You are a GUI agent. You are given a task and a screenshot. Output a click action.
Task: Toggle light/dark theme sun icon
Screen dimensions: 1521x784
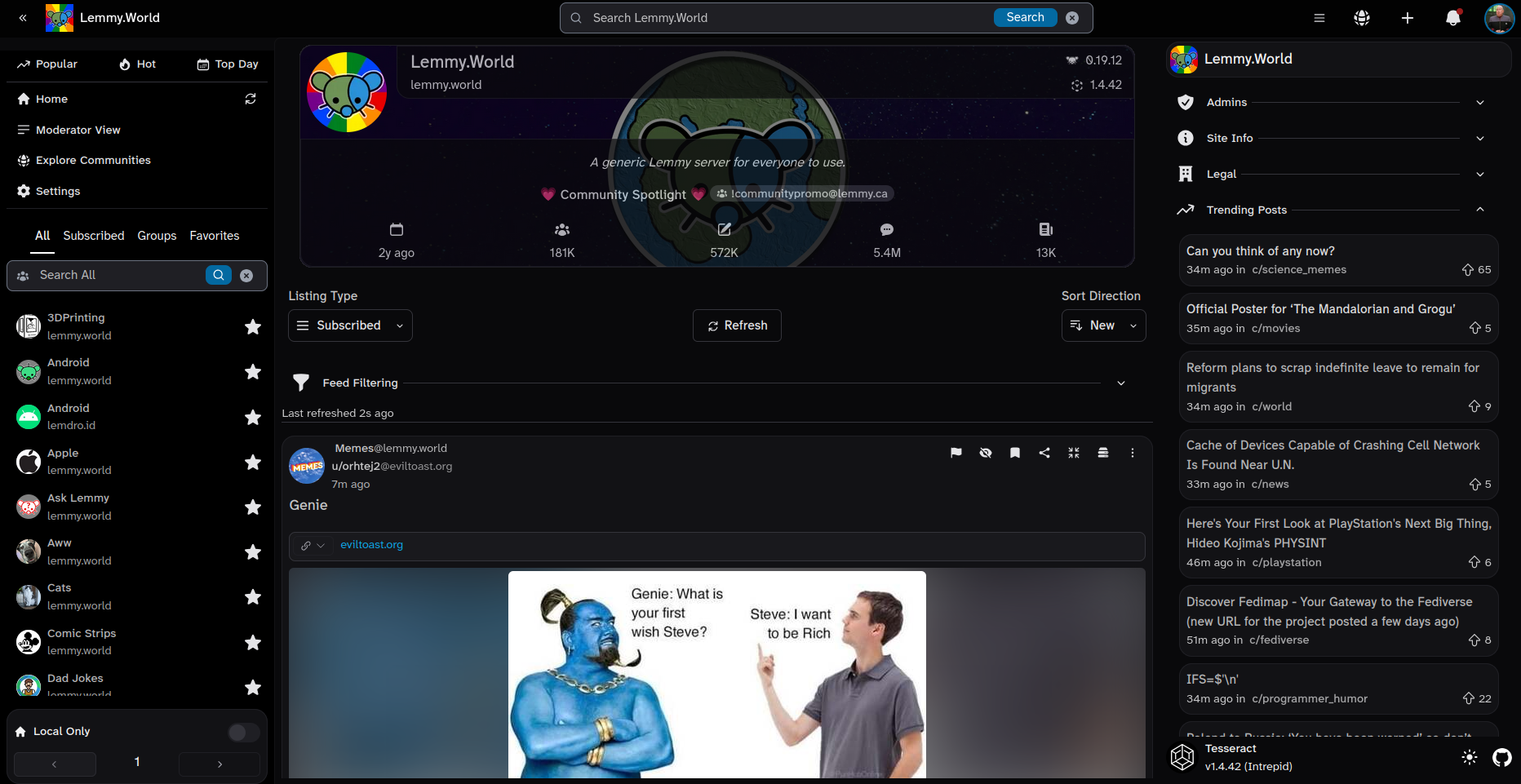click(1470, 757)
